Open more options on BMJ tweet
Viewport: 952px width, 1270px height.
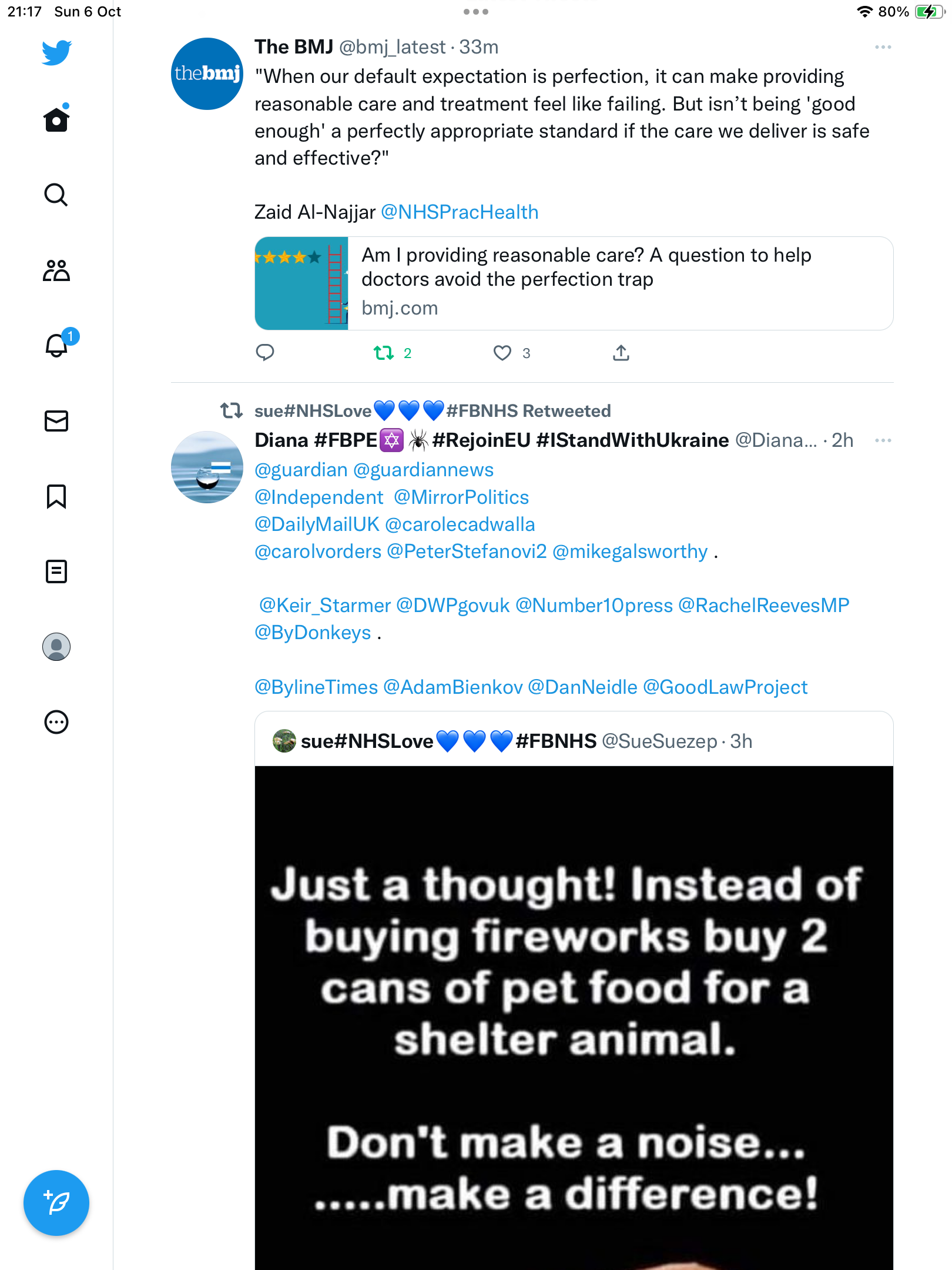[x=883, y=47]
